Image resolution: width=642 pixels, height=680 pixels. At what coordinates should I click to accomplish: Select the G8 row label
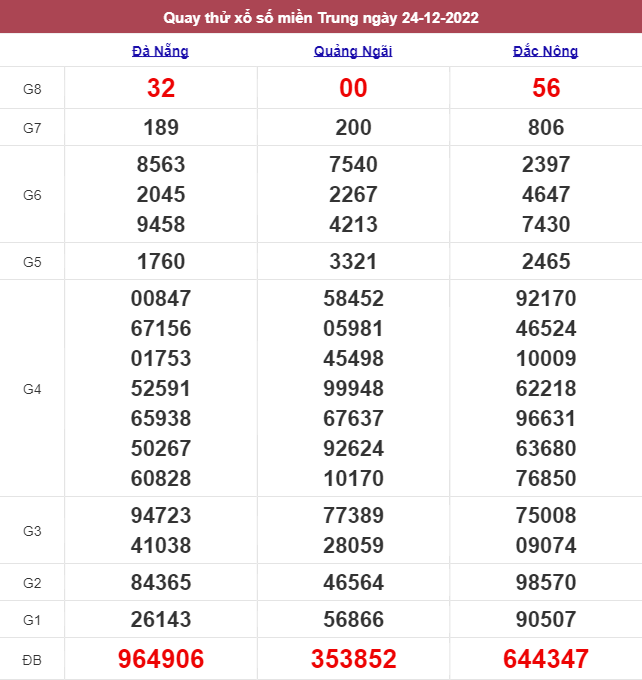pos(32,89)
